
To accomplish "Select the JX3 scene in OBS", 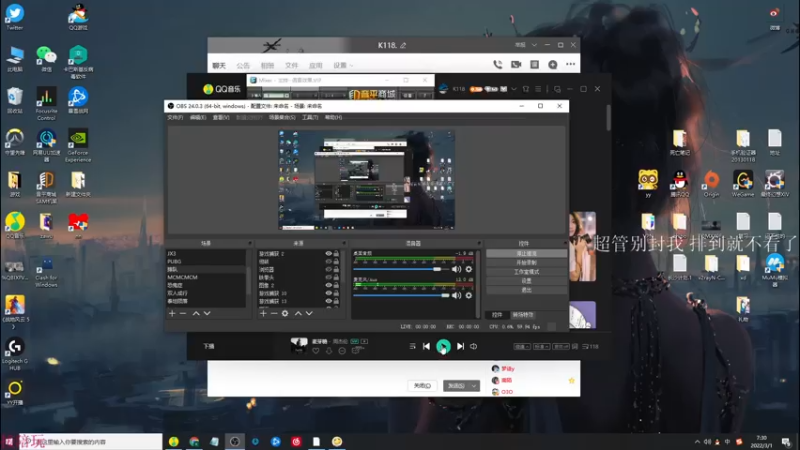I will coord(206,254).
